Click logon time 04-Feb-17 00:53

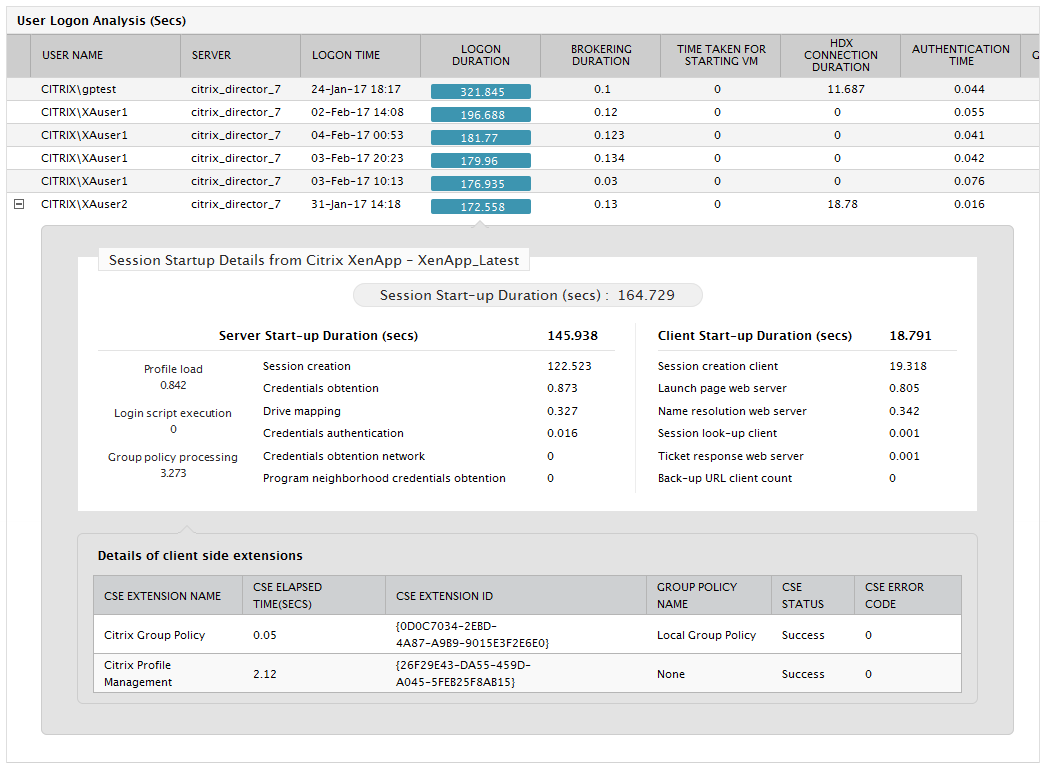357,135
